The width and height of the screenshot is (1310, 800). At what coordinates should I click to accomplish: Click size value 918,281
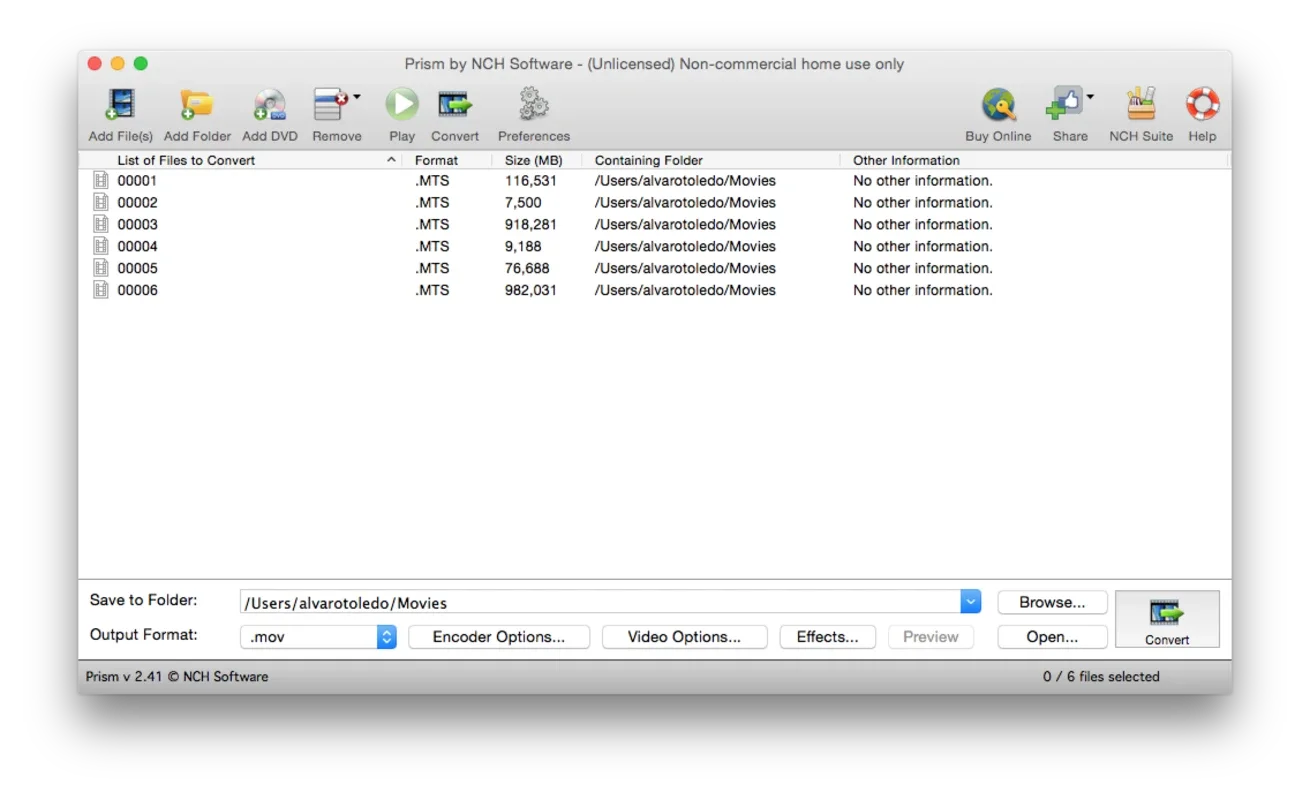(531, 225)
